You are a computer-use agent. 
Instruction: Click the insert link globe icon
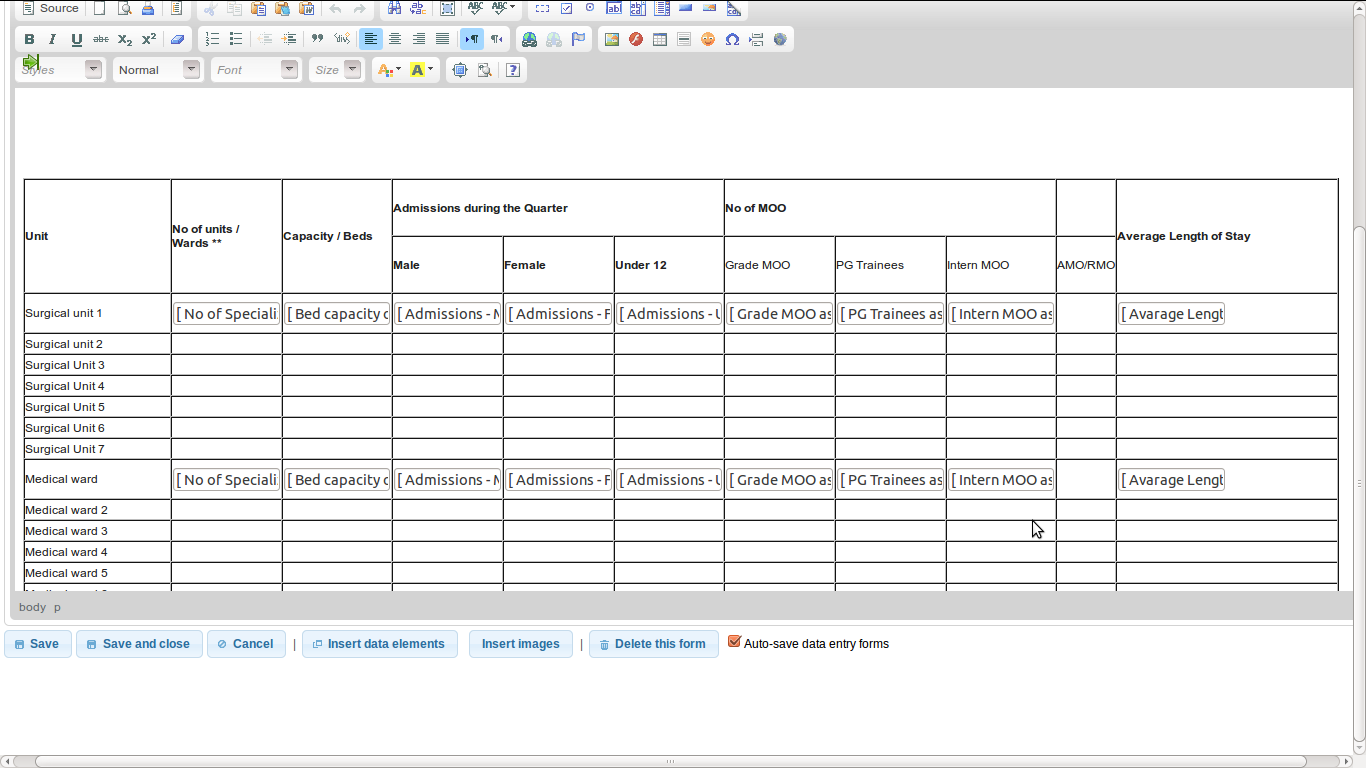[529, 39]
